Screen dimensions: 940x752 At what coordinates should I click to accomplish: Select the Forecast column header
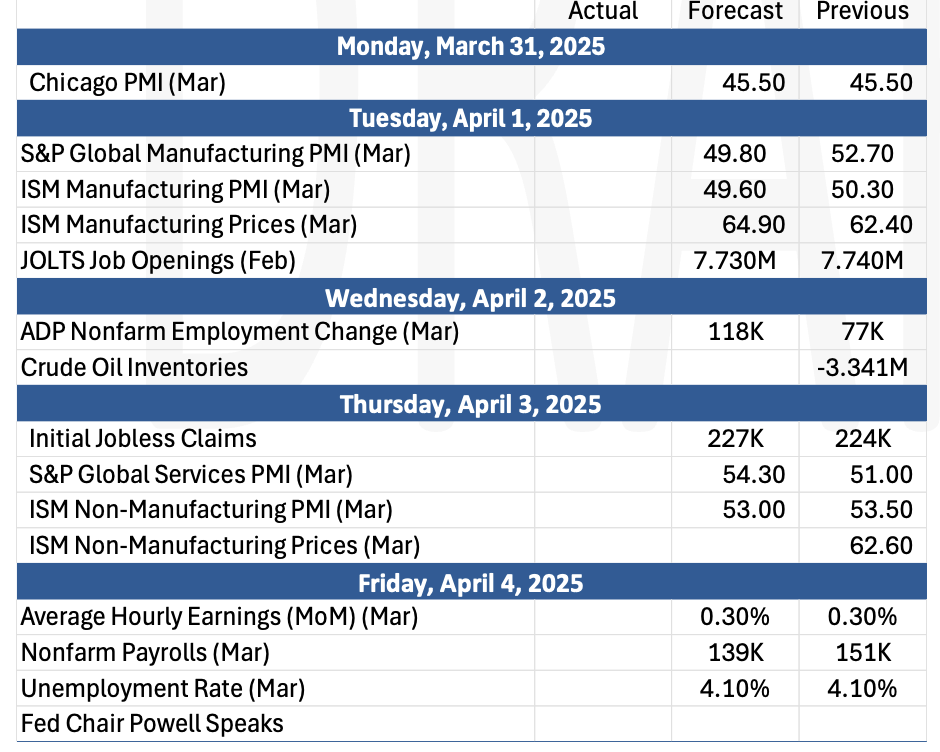click(735, 11)
